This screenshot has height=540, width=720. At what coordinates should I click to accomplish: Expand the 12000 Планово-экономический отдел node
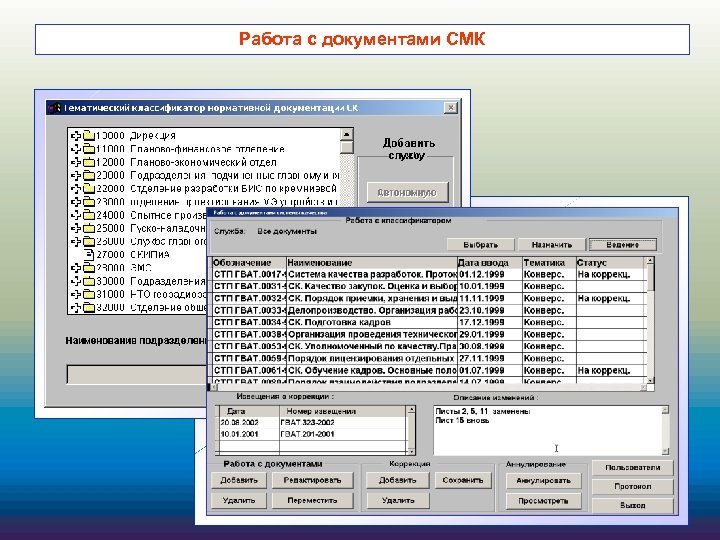(76, 163)
